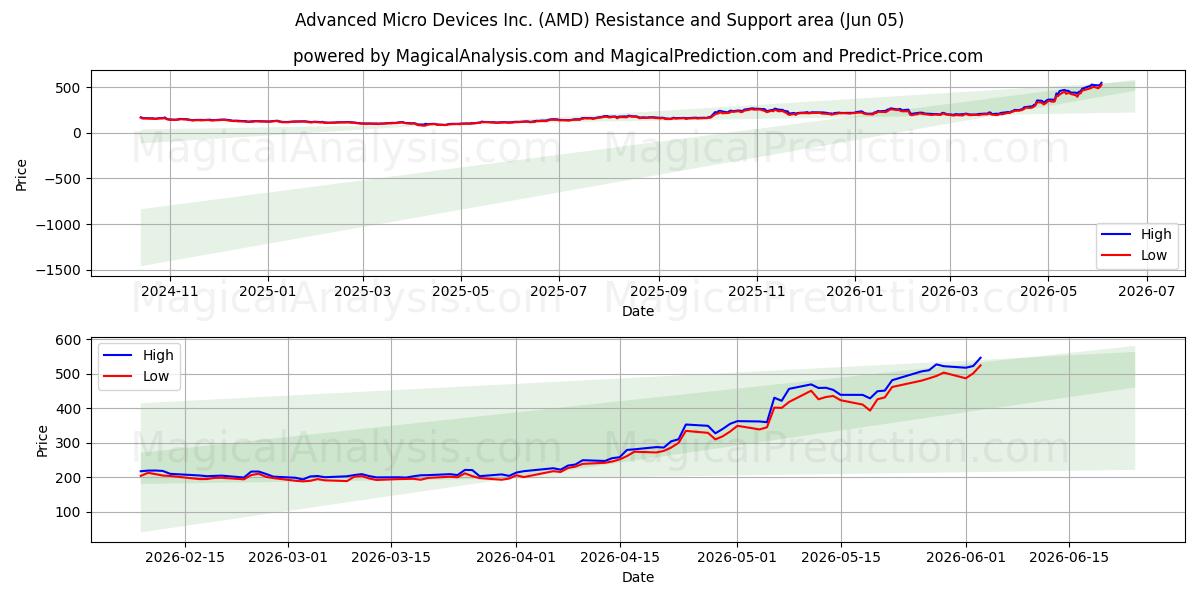The image size is (1200, 600).
Task: Click the "Date" axis label under lower chart
Action: click(638, 577)
